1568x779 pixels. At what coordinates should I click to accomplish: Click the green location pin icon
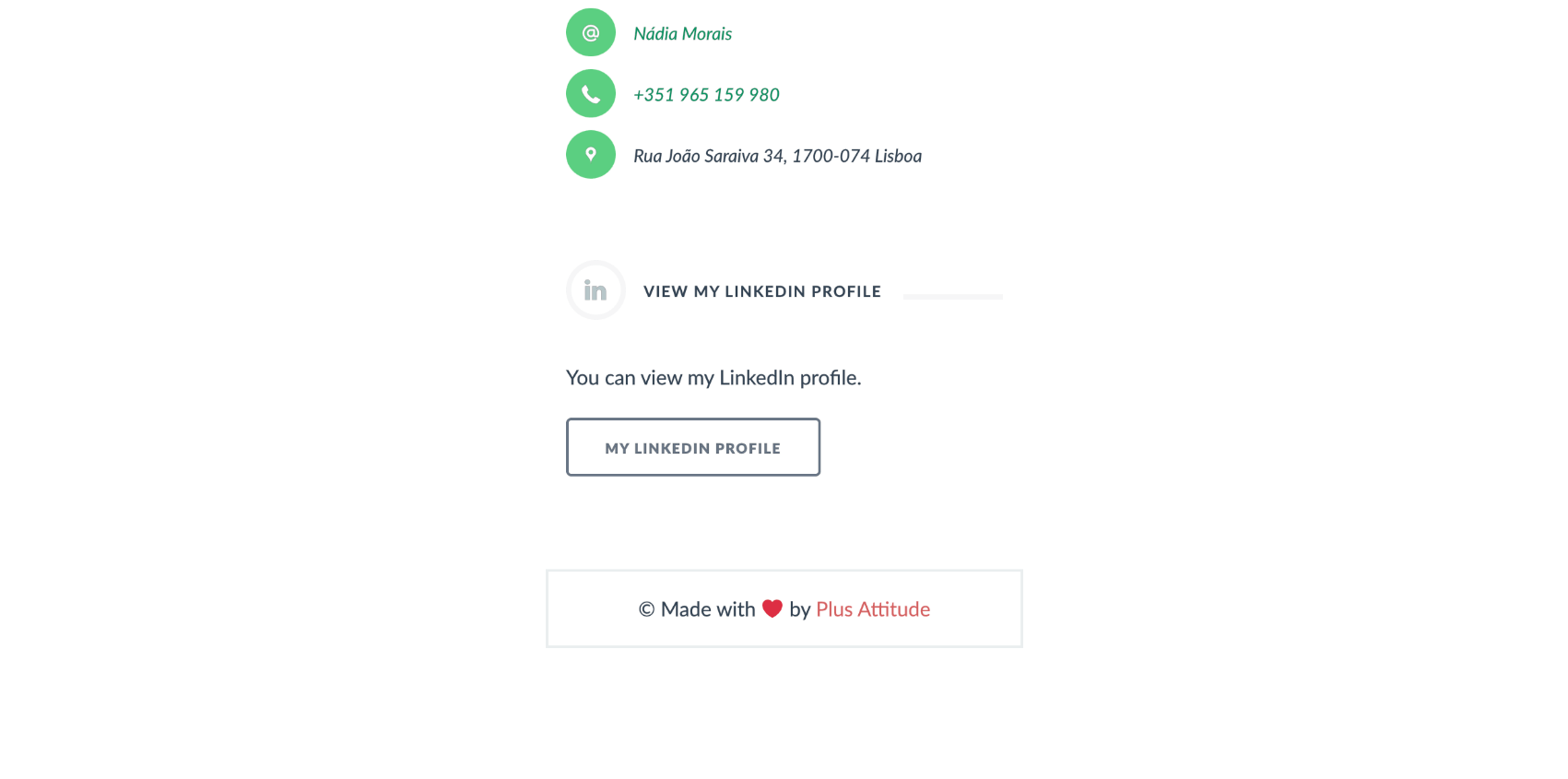pyautogui.click(x=591, y=155)
